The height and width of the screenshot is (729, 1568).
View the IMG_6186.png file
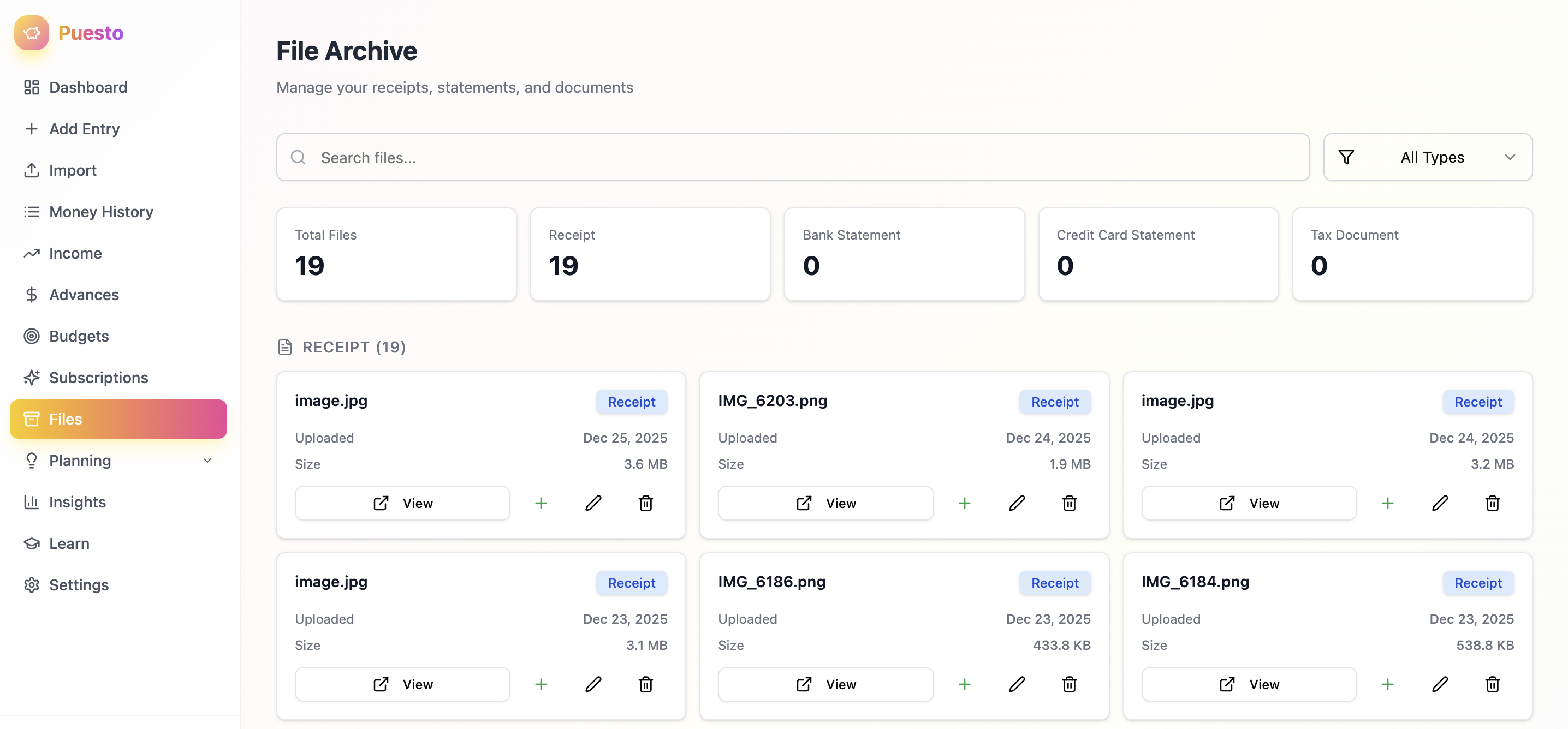[x=825, y=684]
